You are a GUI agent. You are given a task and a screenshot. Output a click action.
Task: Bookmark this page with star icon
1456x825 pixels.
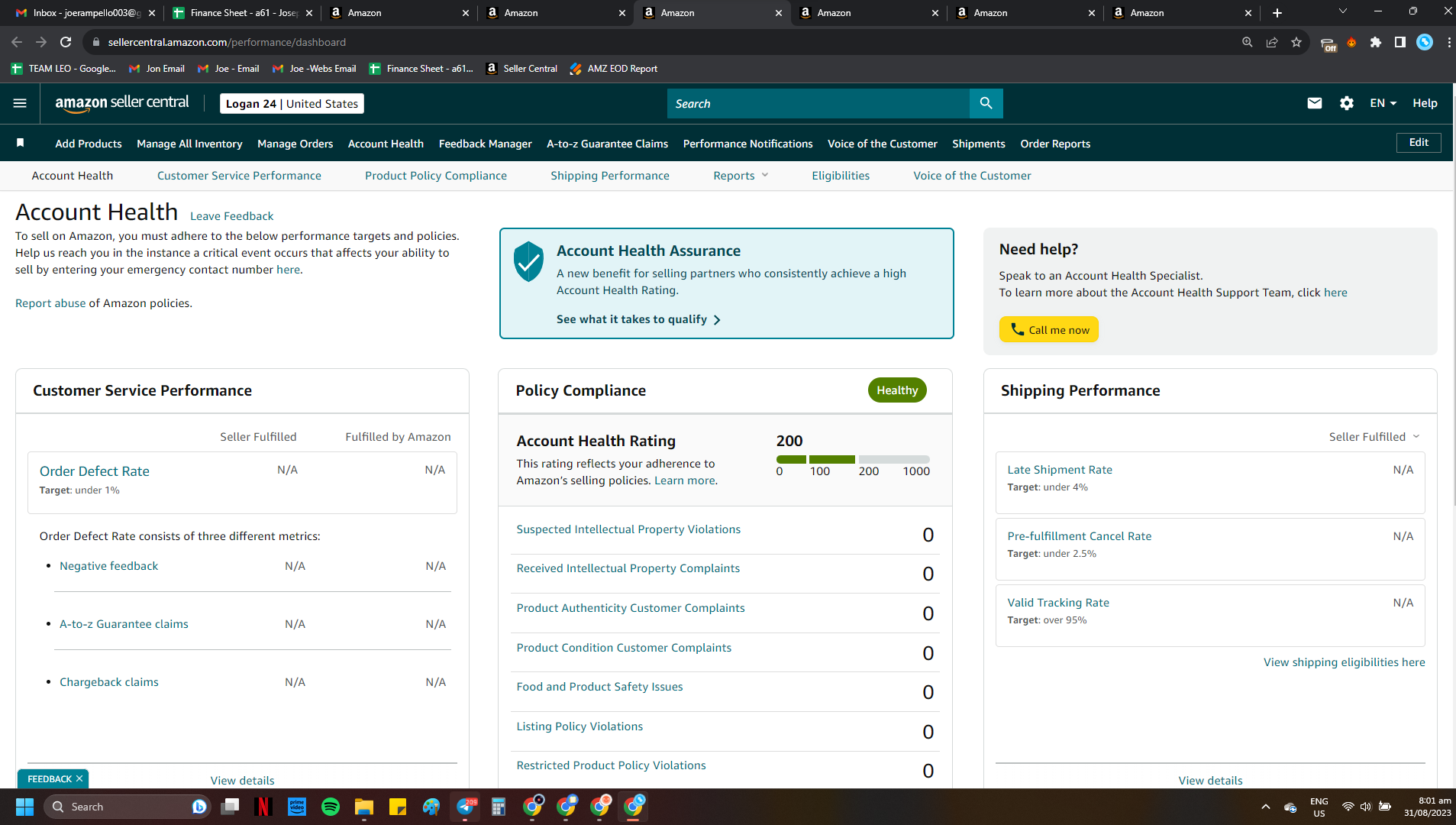click(1296, 42)
